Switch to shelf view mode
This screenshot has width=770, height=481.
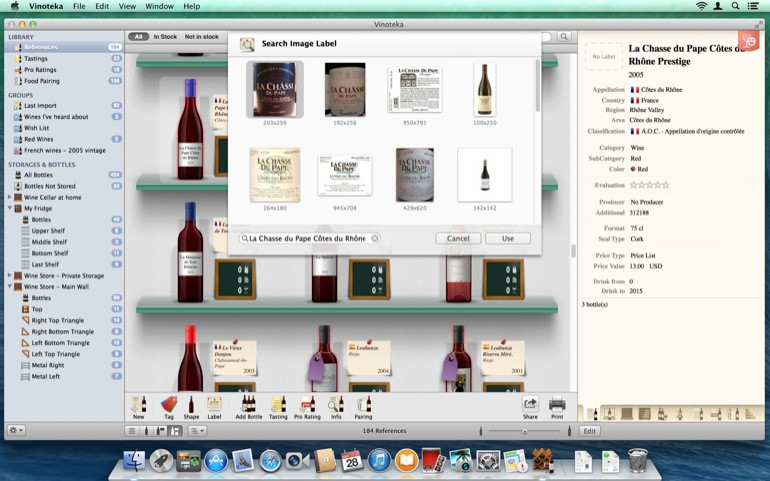point(175,431)
